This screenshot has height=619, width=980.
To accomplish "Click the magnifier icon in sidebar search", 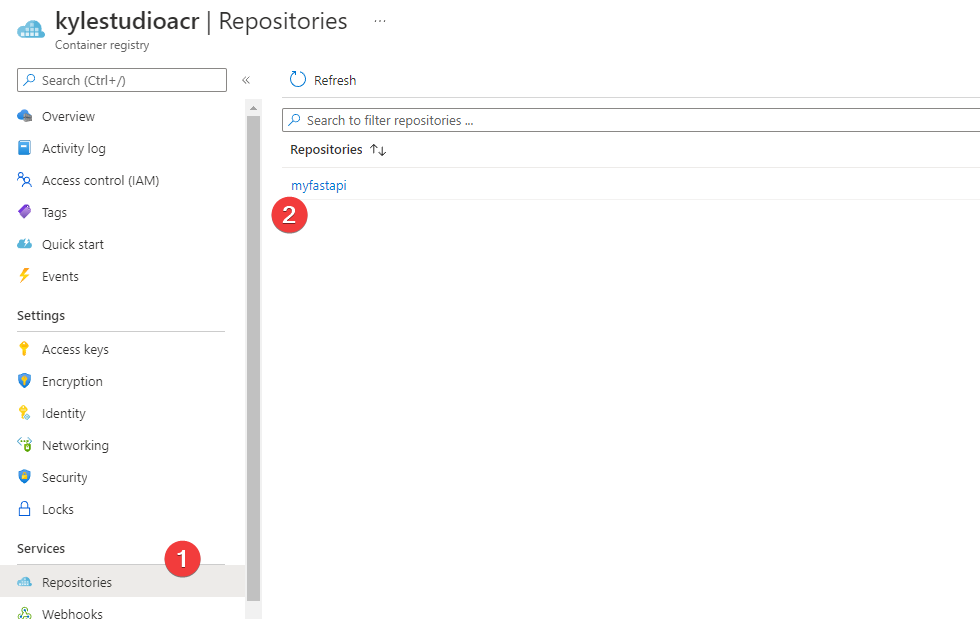I will point(29,80).
